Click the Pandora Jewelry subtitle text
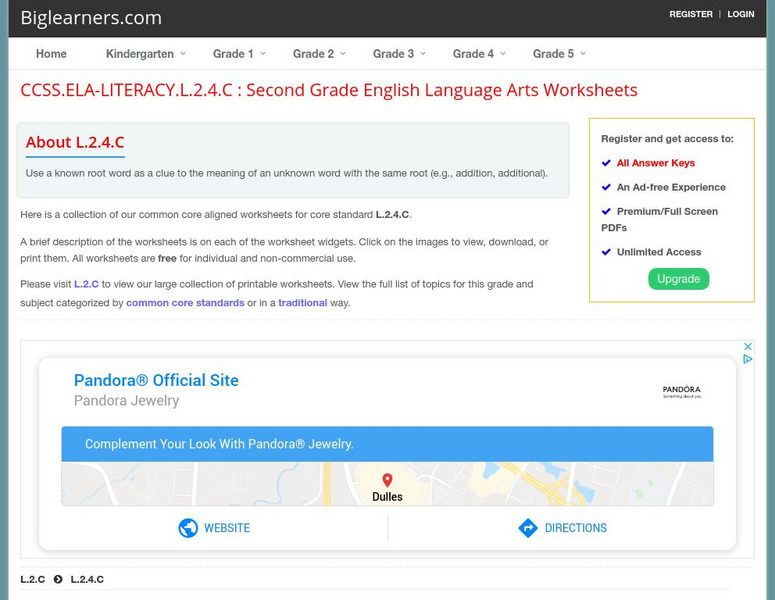This screenshot has height=600, width=775. coord(127,400)
